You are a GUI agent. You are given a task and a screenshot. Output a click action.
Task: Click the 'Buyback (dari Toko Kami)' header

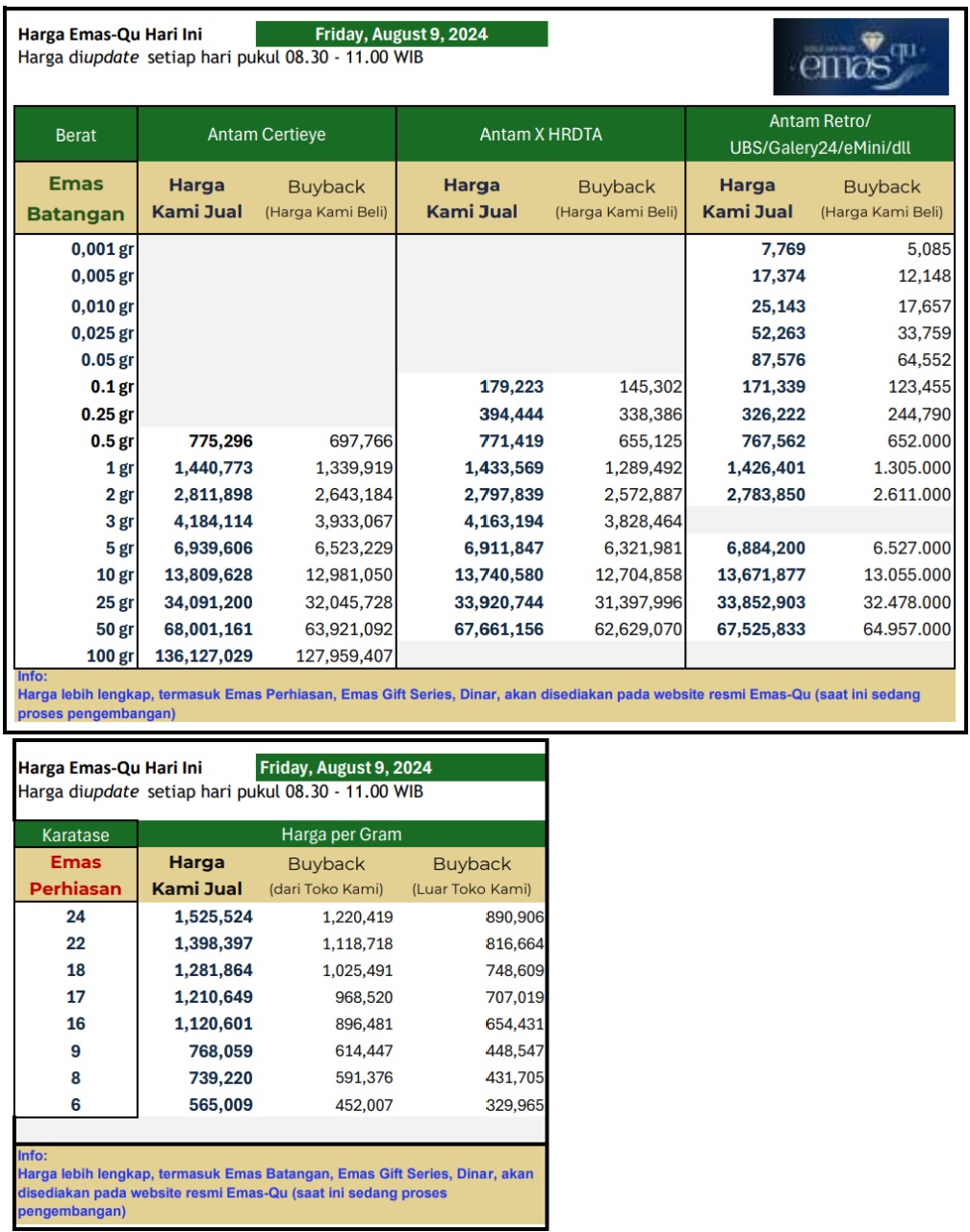tap(326, 875)
